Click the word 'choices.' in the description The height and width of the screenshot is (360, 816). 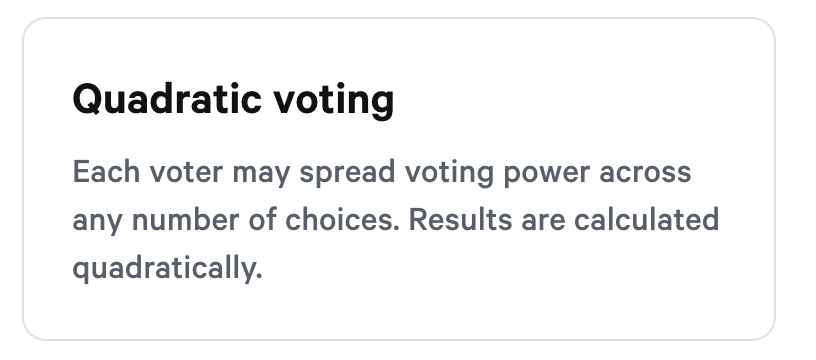(x=342, y=219)
